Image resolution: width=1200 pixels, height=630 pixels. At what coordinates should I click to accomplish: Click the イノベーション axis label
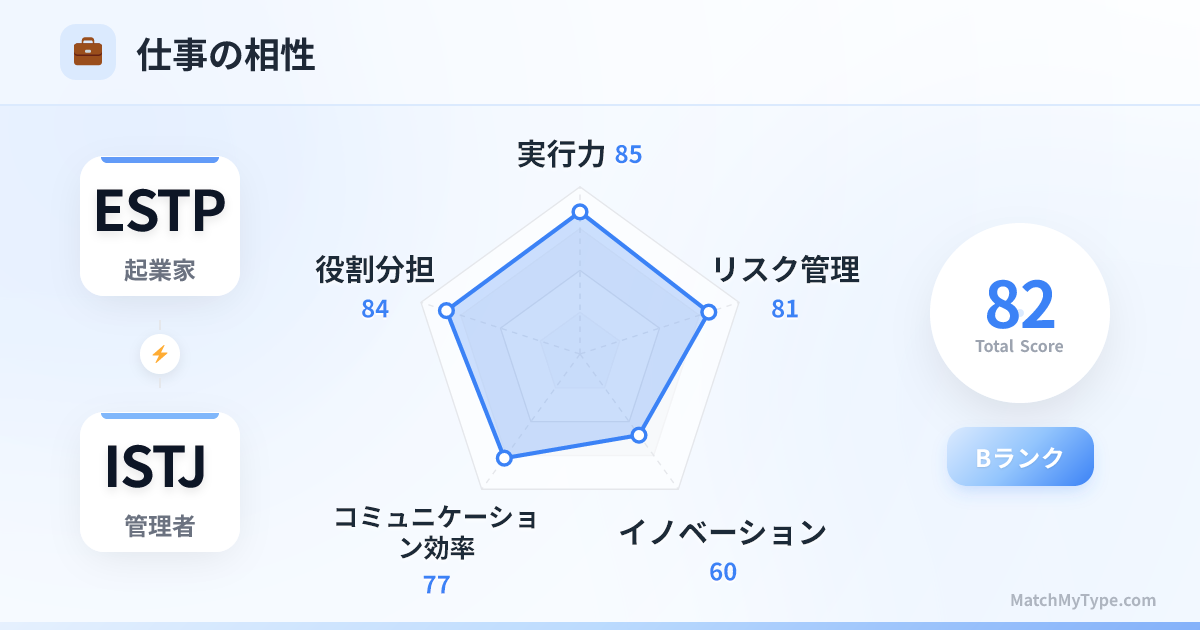pos(722,533)
